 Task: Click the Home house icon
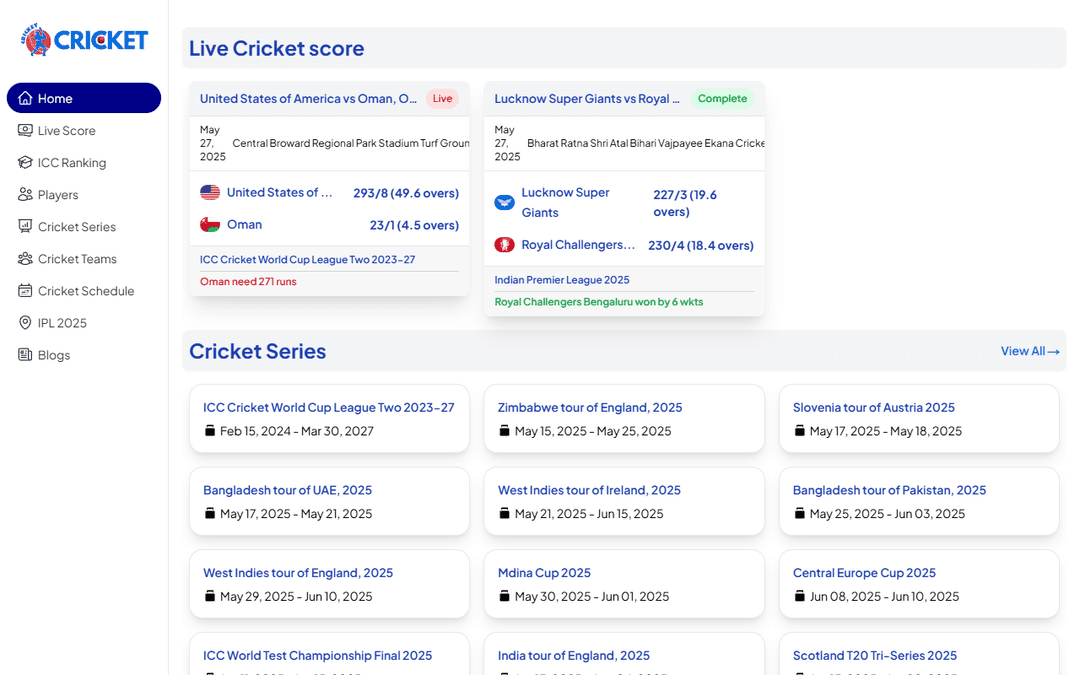pos(25,98)
